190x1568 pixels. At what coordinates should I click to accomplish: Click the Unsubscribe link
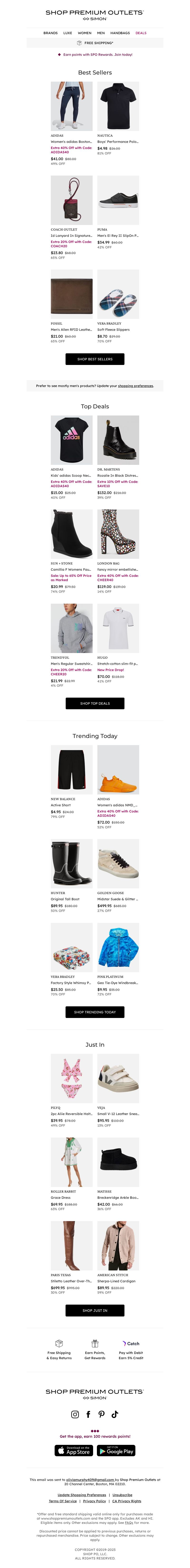122,1495
